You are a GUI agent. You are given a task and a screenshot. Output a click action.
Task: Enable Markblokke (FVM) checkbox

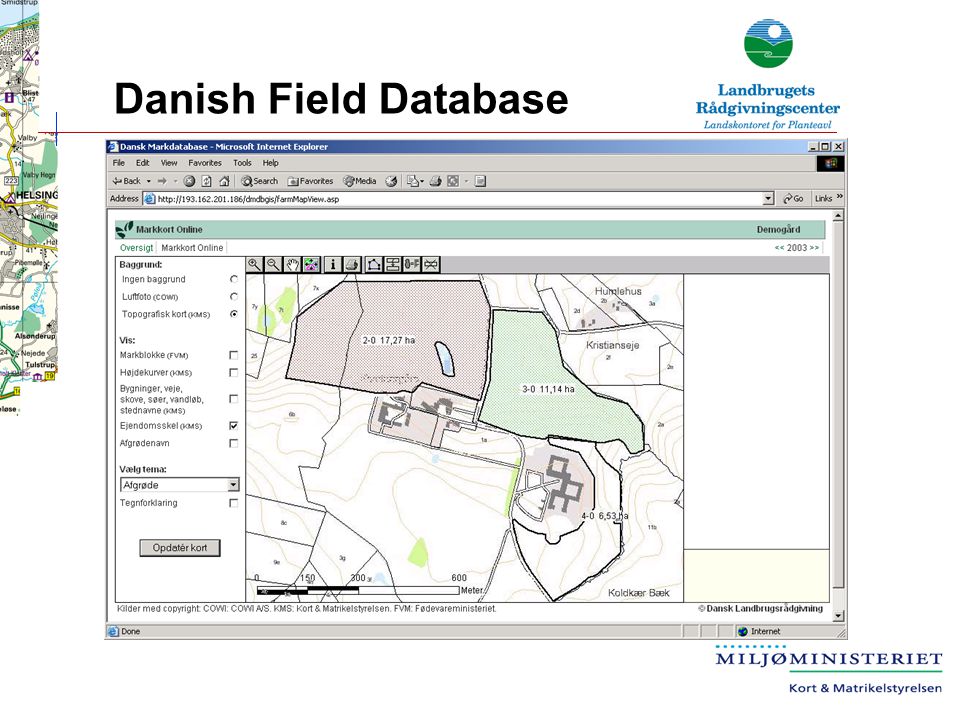tap(233, 355)
